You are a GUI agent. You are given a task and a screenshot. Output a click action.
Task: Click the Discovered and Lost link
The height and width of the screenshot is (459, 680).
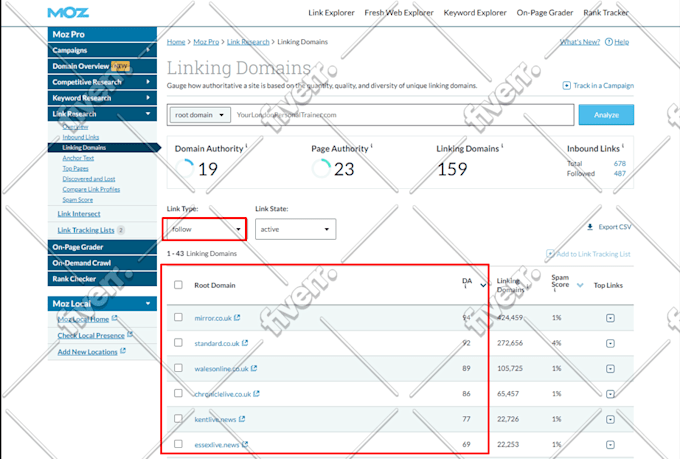(89, 179)
